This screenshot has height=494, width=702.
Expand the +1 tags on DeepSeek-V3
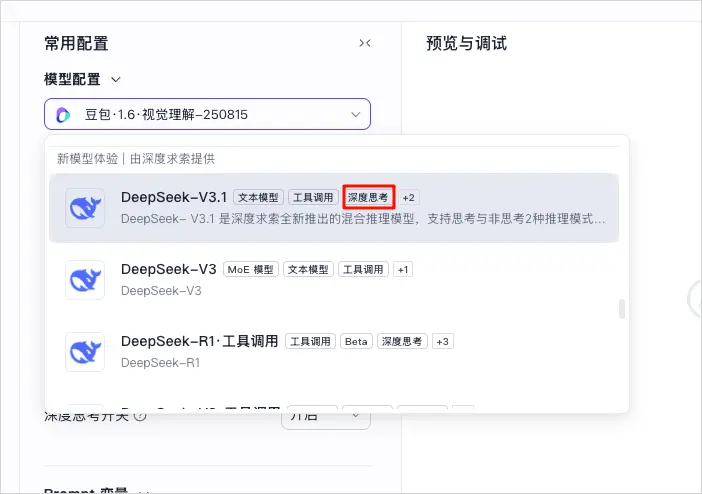403,270
